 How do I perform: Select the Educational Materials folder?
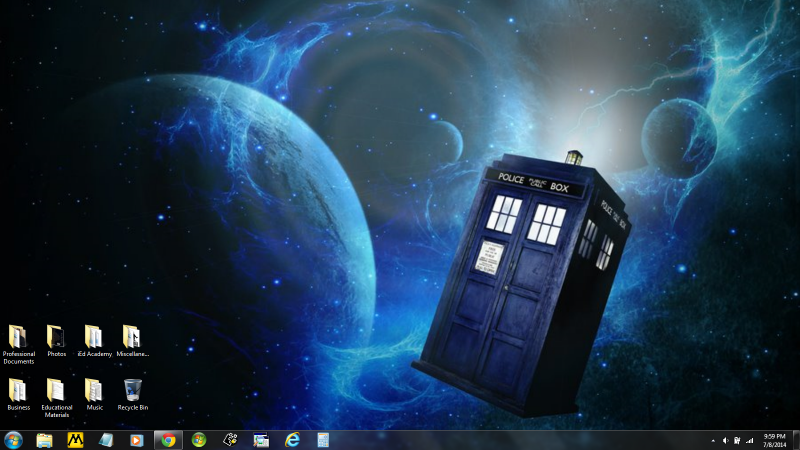tap(57, 397)
